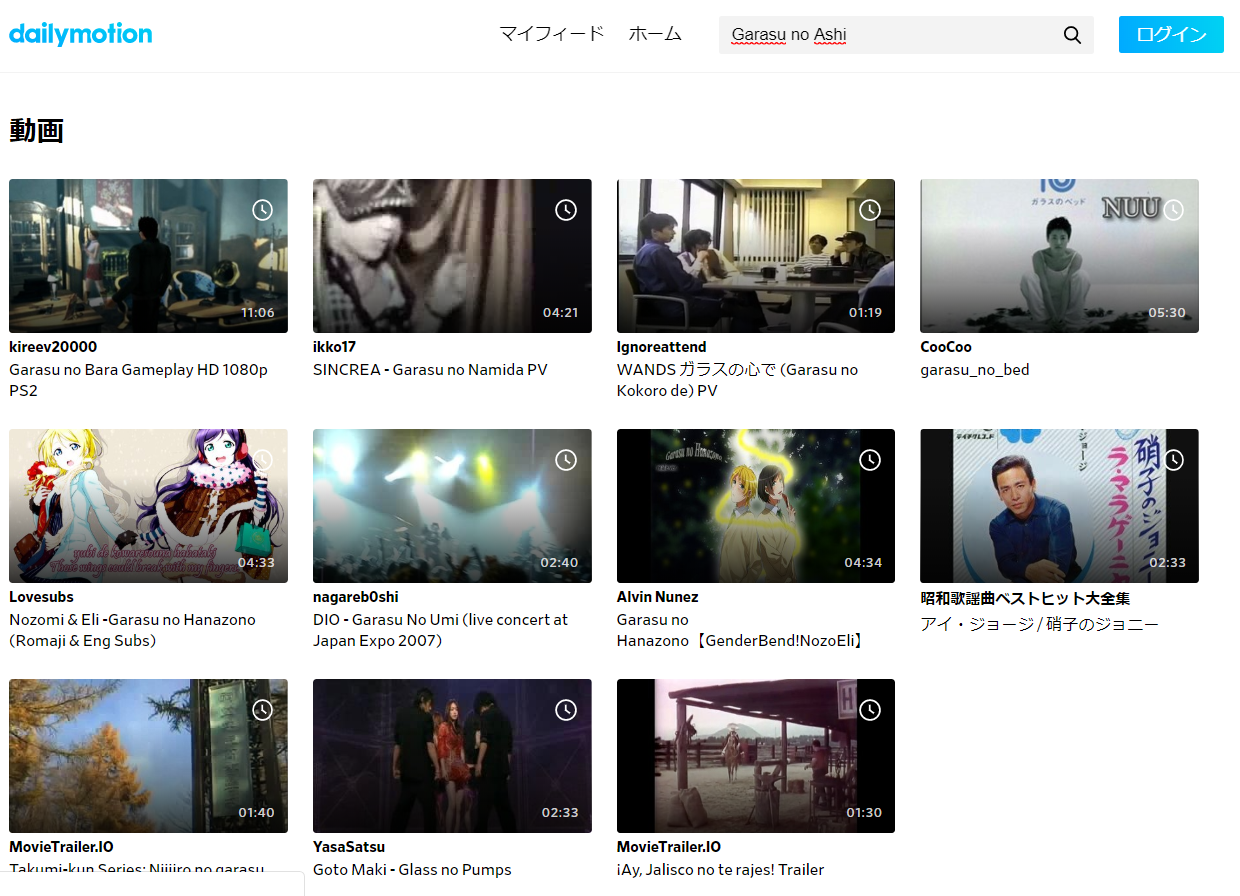Open title Goto Maki - Glass no Pumps
Image resolution: width=1240 pixels, height=896 pixels.
click(x=412, y=870)
